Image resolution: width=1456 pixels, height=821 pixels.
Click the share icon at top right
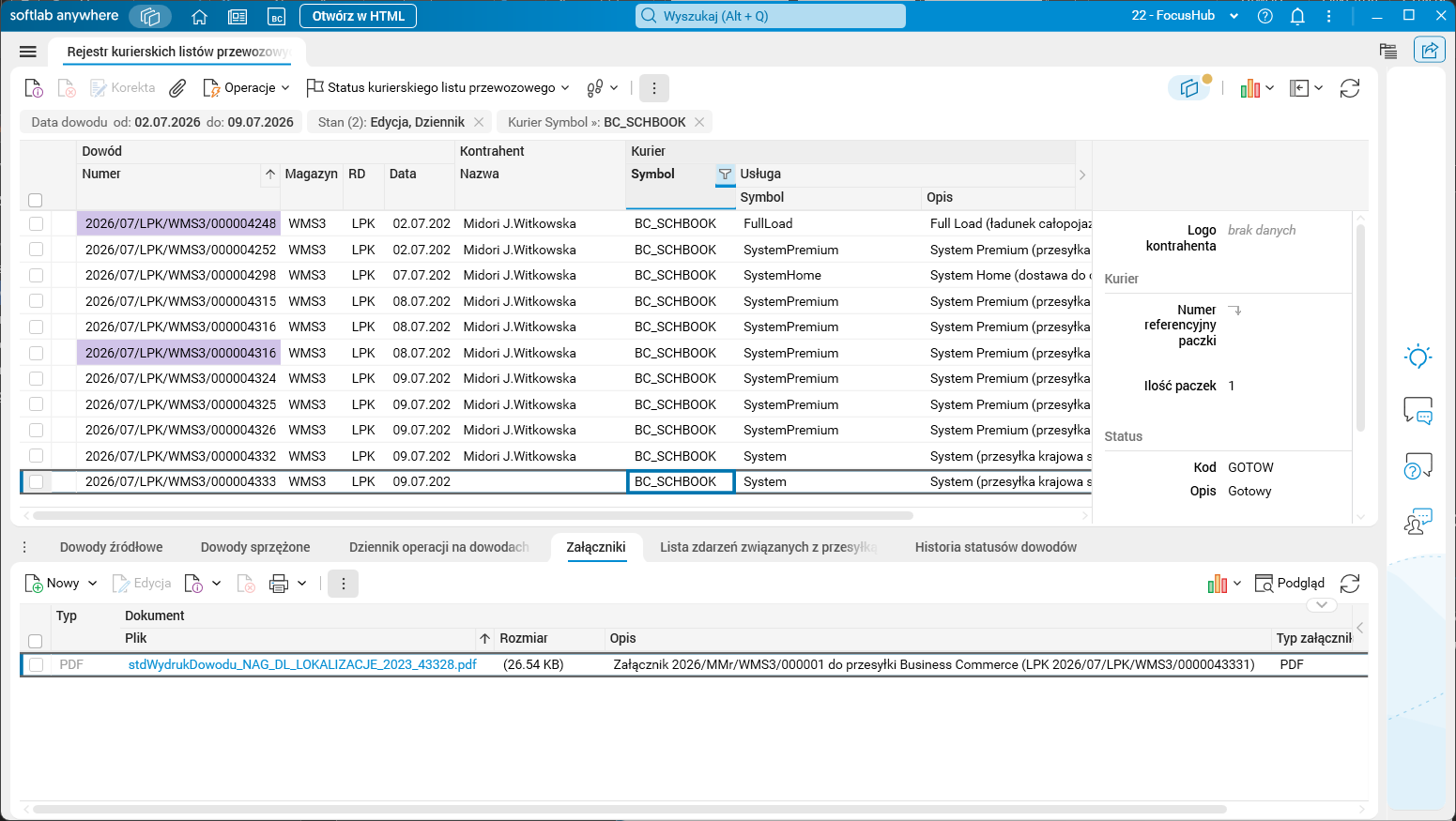1430,51
